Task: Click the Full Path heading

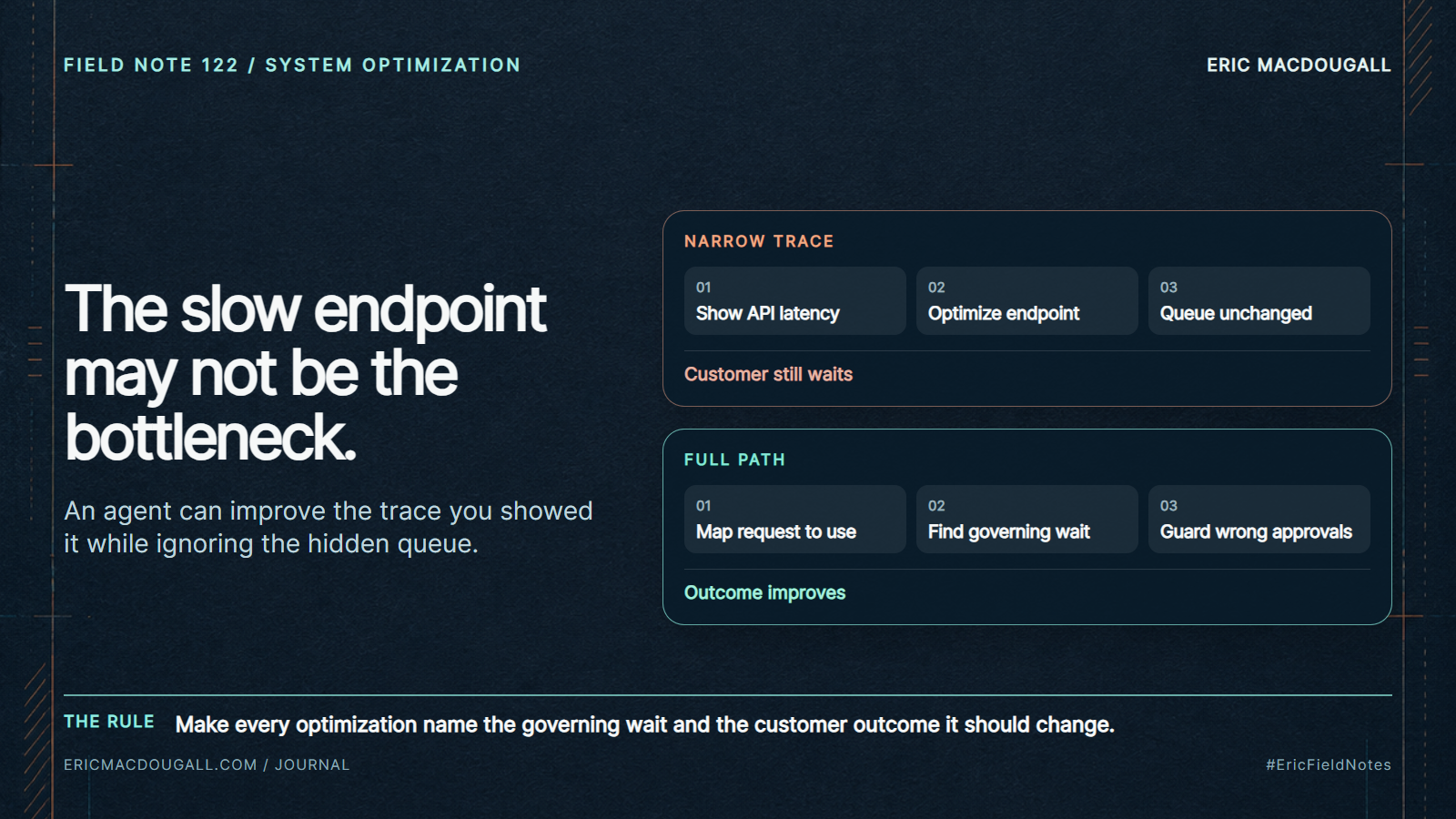Action: click(734, 460)
